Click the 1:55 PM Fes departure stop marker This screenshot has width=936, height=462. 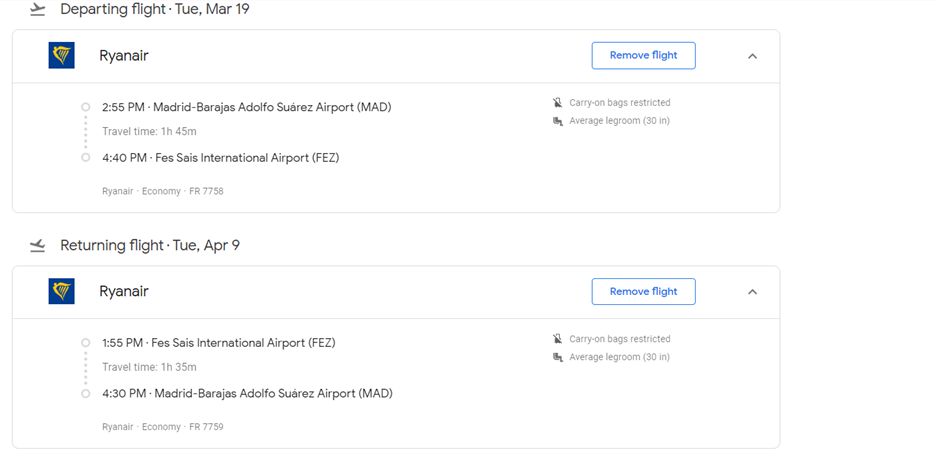pyautogui.click(x=86, y=343)
